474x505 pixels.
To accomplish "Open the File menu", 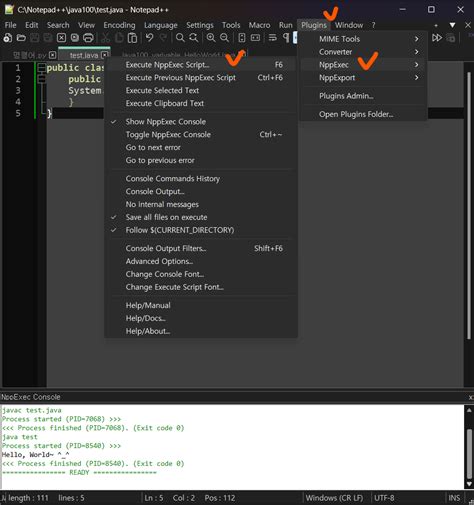I will pos(10,25).
